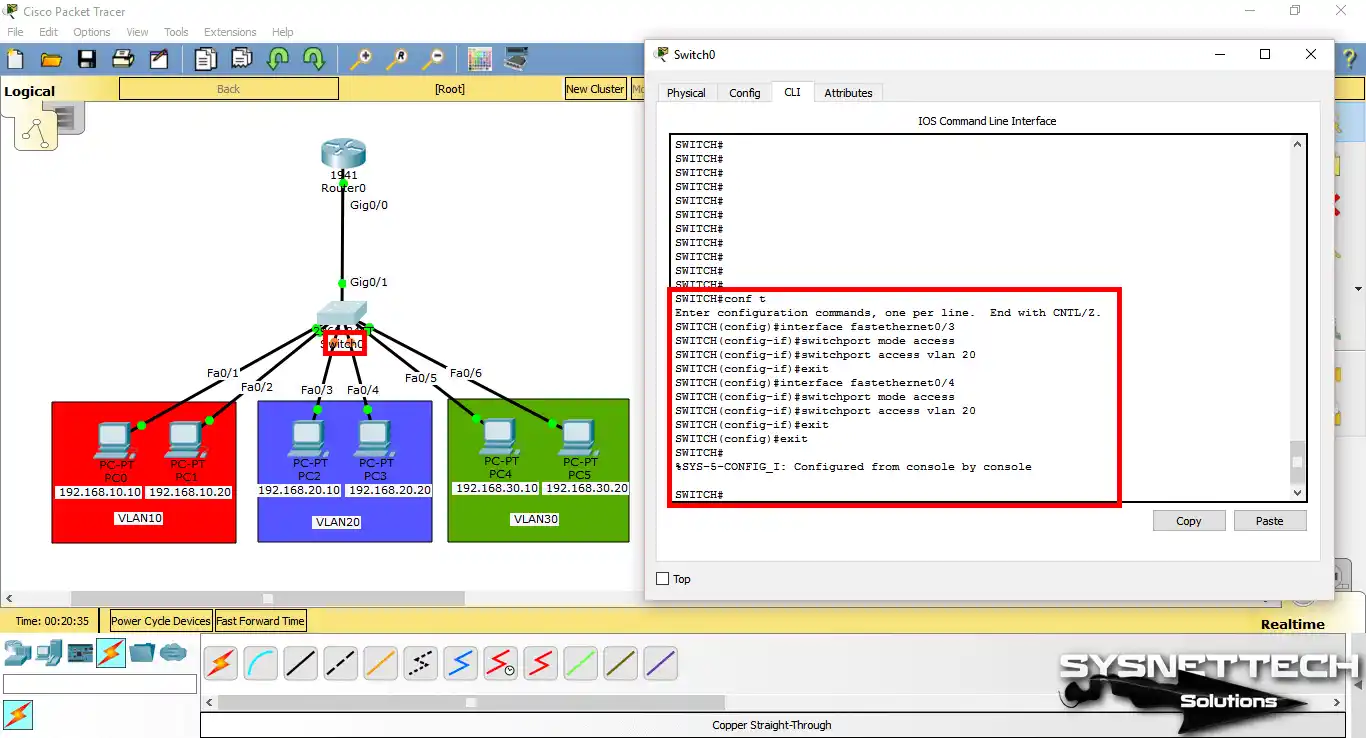Click the green Undo arrow
This screenshot has height=738, width=1366.
coord(277,58)
